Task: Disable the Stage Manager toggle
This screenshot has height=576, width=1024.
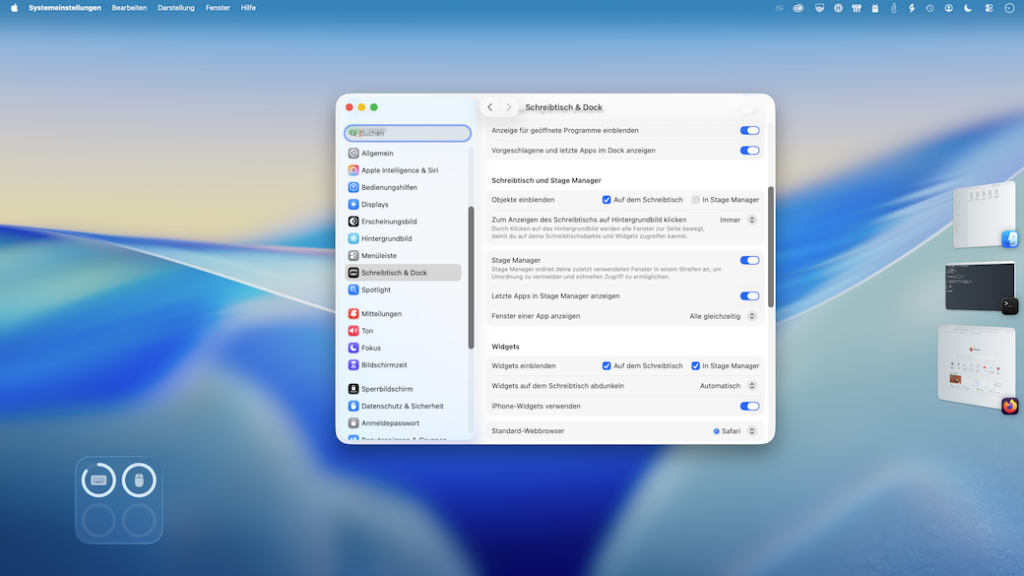Action: pos(750,259)
